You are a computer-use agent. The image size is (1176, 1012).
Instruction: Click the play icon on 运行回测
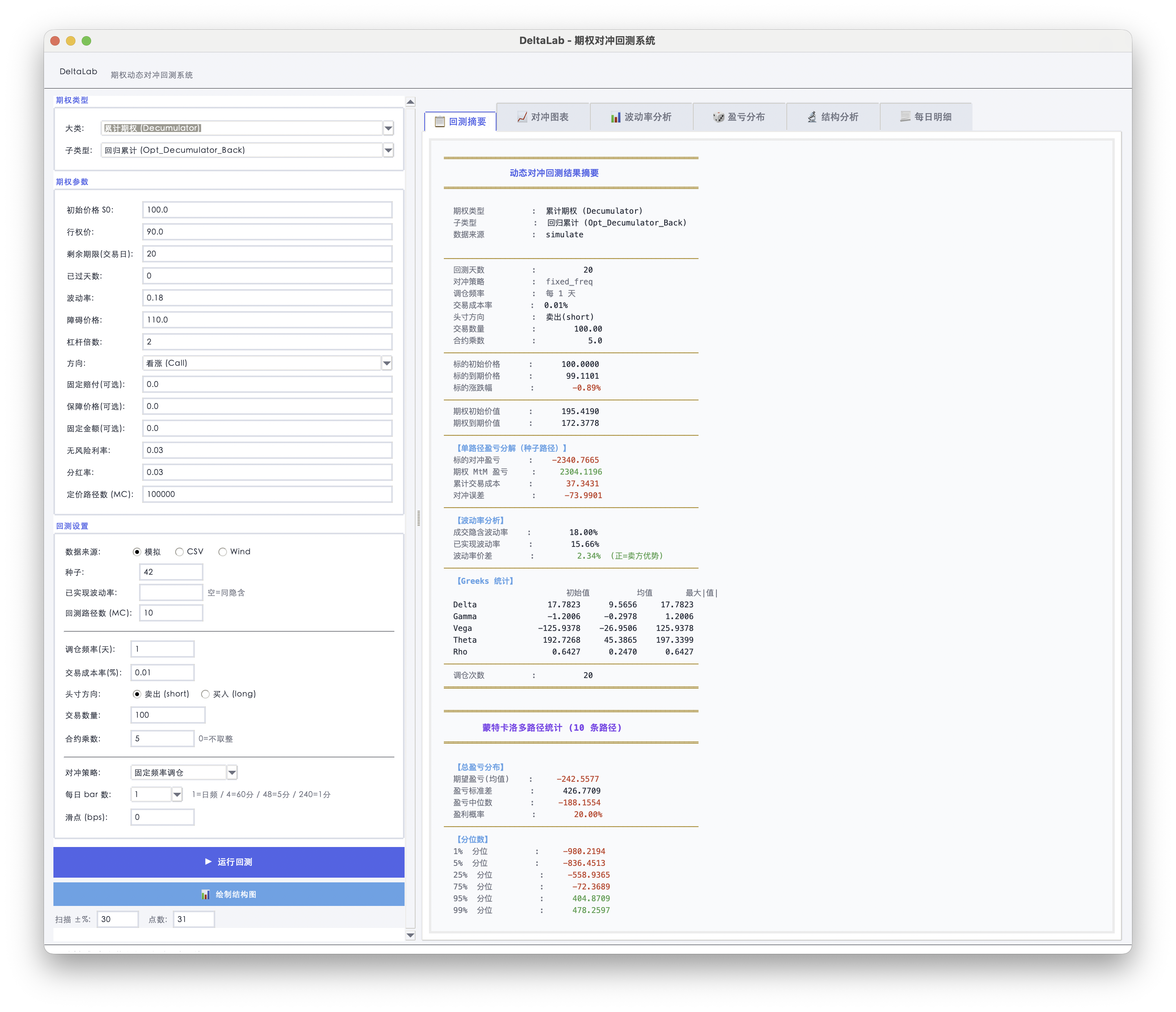(208, 862)
